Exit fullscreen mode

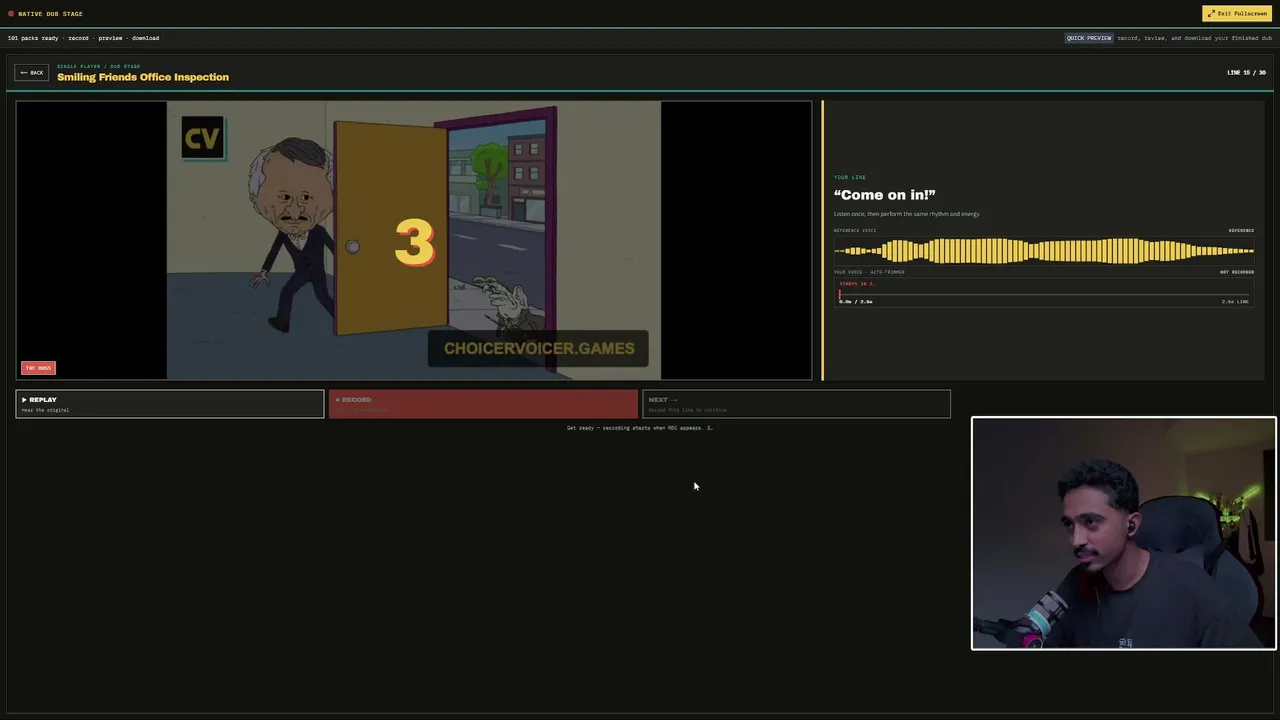point(1238,13)
